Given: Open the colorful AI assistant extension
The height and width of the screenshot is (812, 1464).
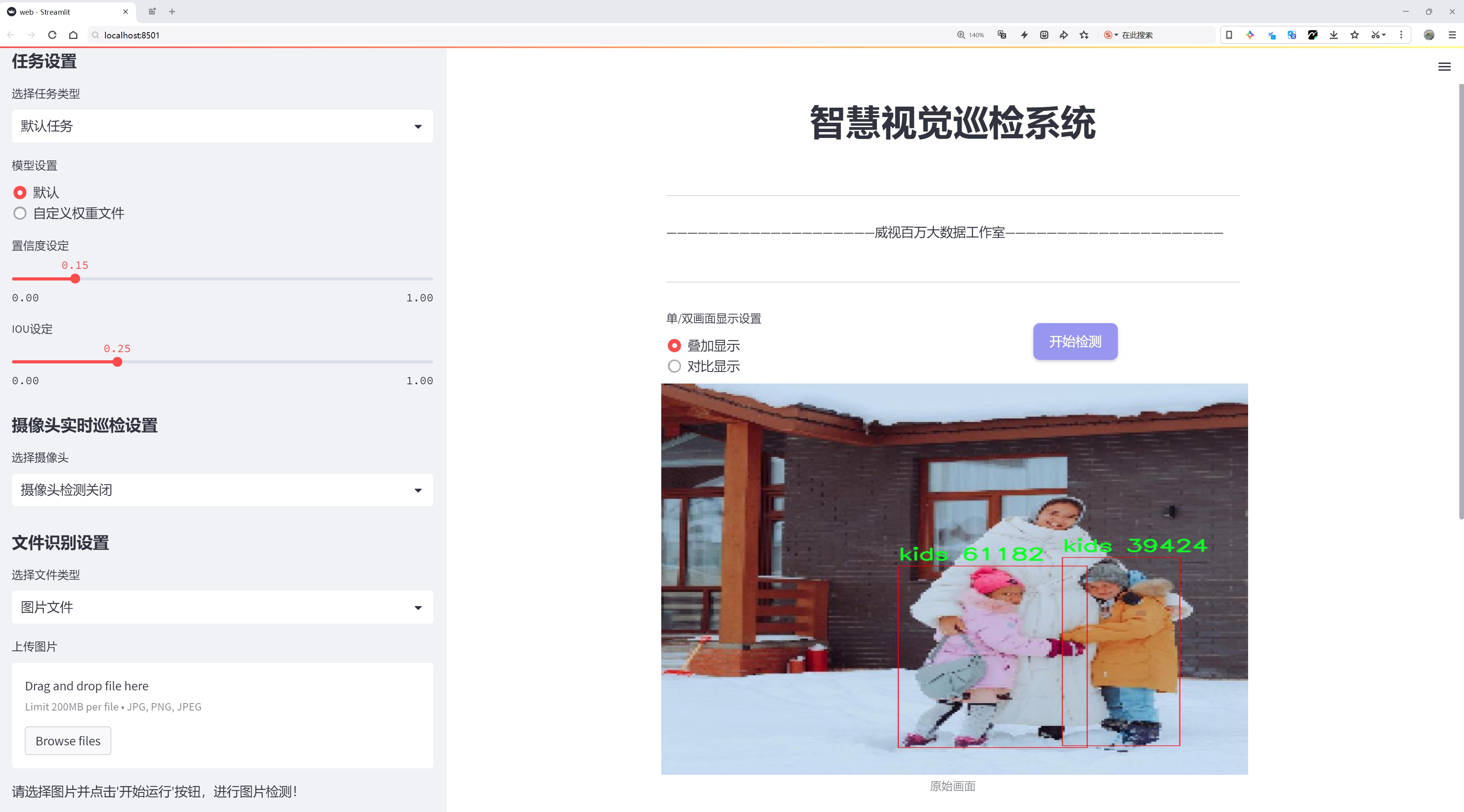Looking at the screenshot, I should 1250,35.
